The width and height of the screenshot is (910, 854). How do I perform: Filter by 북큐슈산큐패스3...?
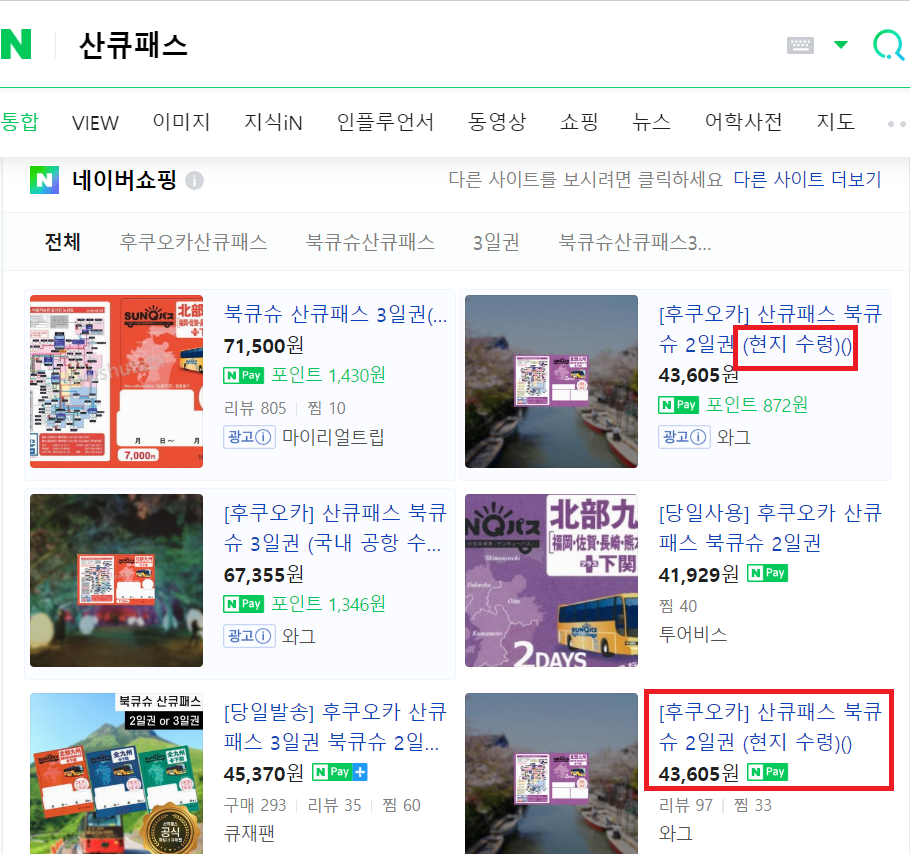coord(634,242)
